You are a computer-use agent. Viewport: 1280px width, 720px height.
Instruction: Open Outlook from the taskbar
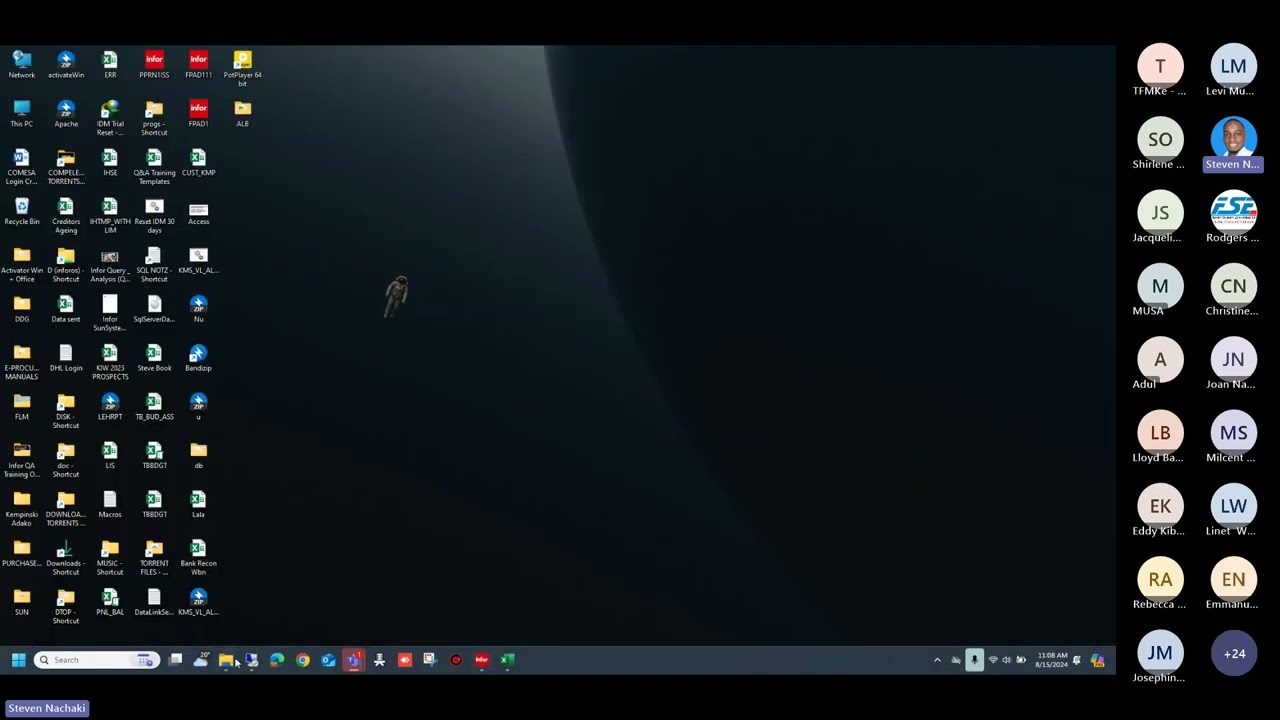(328, 660)
